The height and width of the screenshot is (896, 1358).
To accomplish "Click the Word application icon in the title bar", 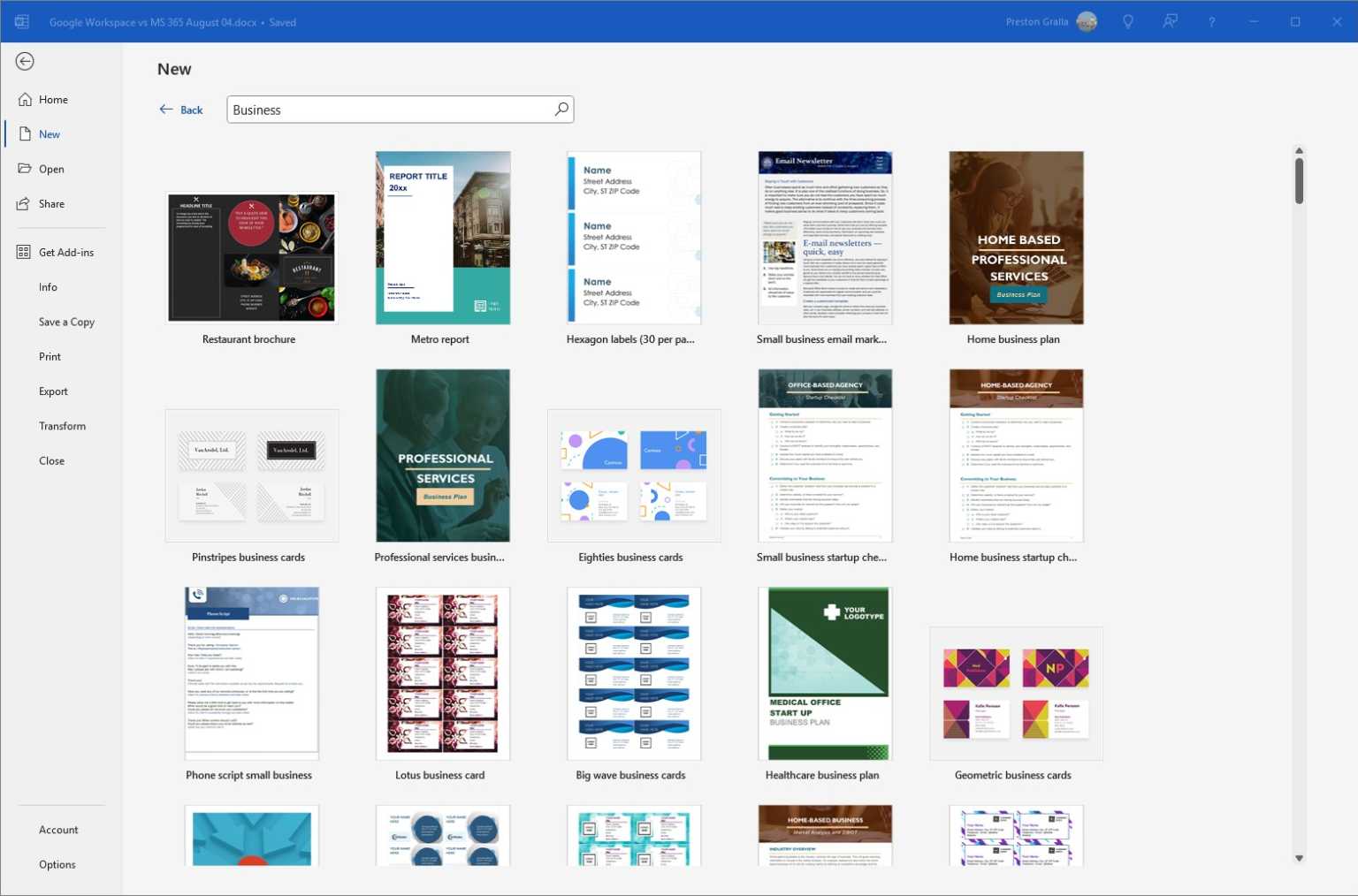I will pos(21,21).
